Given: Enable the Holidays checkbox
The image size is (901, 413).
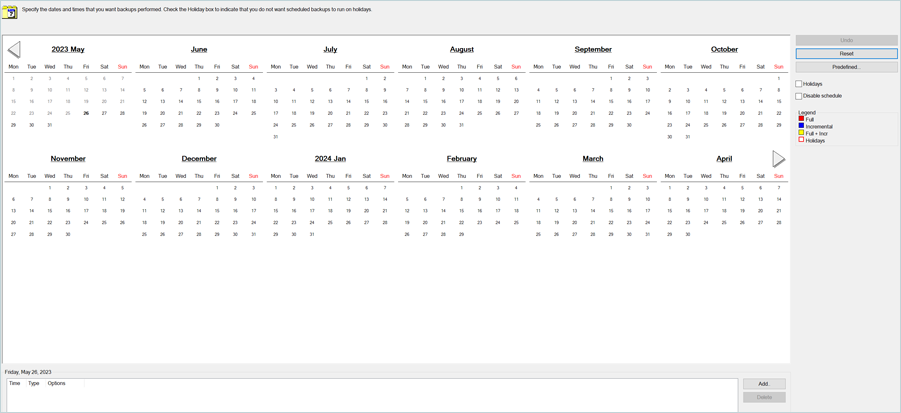Looking at the screenshot, I should point(799,84).
